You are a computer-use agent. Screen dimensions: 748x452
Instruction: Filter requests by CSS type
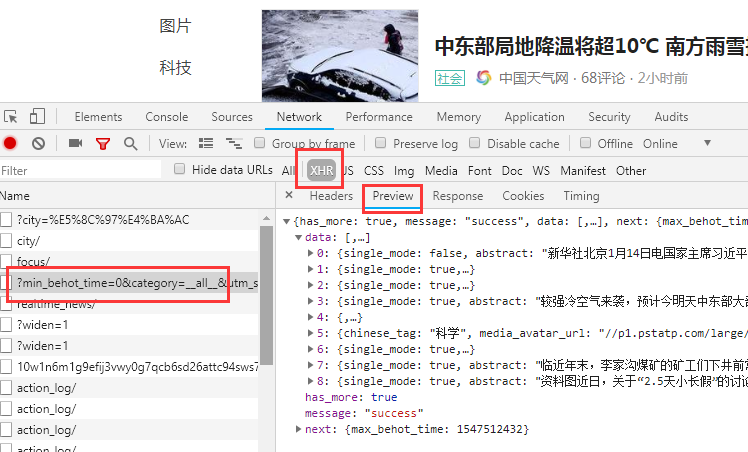pyautogui.click(x=374, y=171)
